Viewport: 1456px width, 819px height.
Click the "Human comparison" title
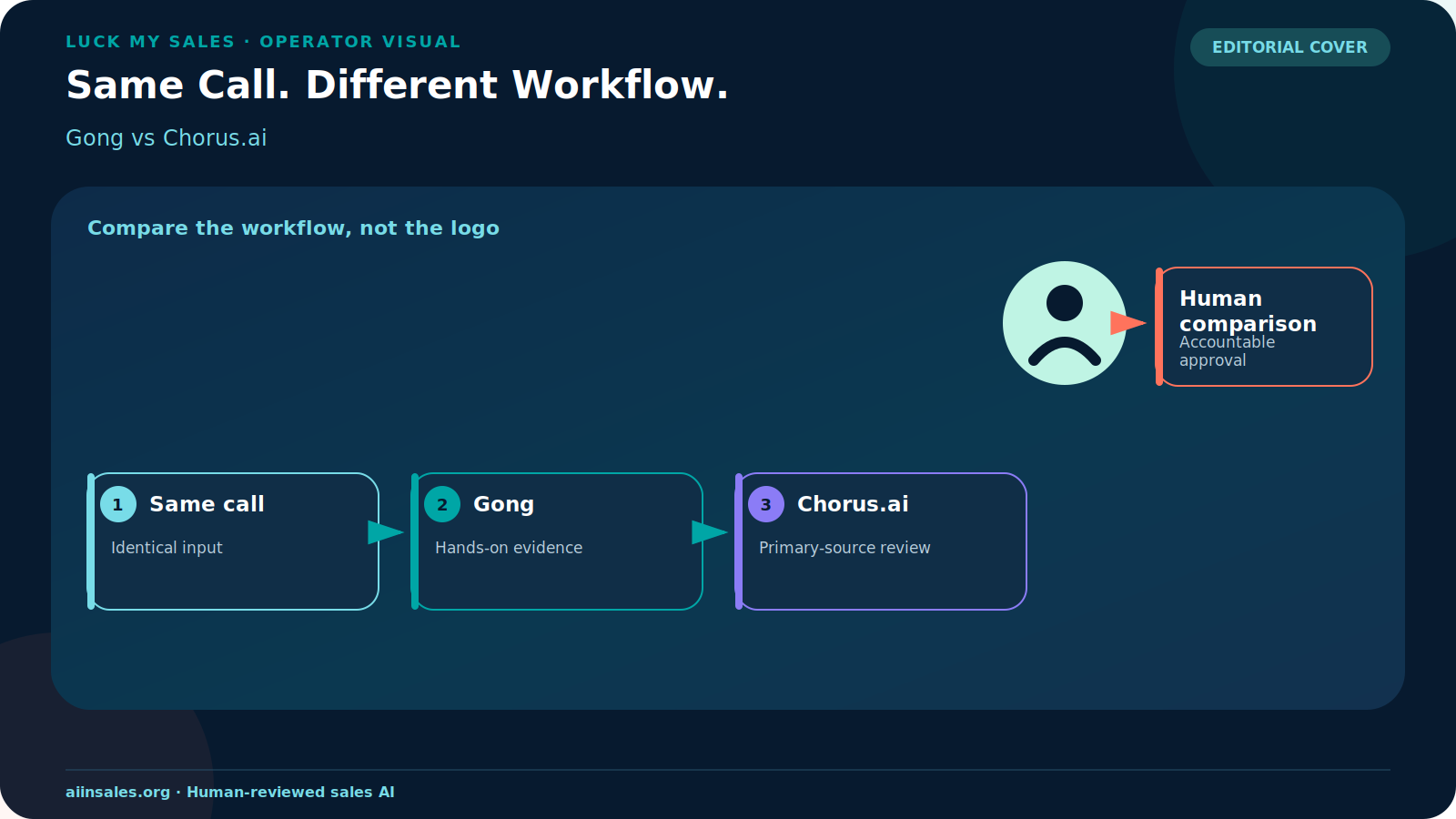1248,311
